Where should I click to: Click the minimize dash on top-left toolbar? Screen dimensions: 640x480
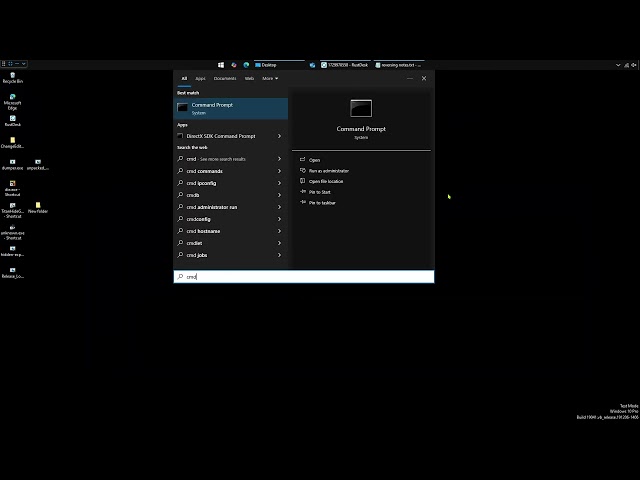click(17, 64)
